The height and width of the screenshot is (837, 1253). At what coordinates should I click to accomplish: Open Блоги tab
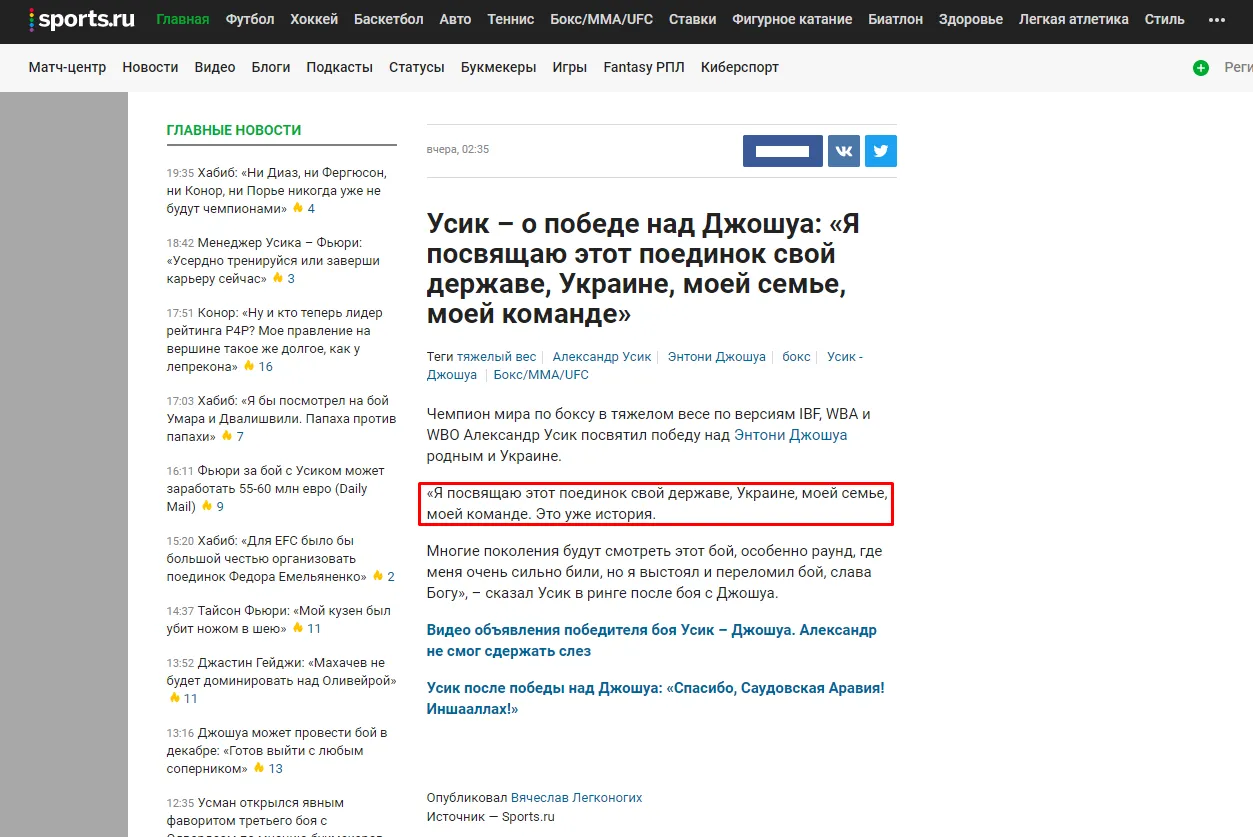[271, 67]
